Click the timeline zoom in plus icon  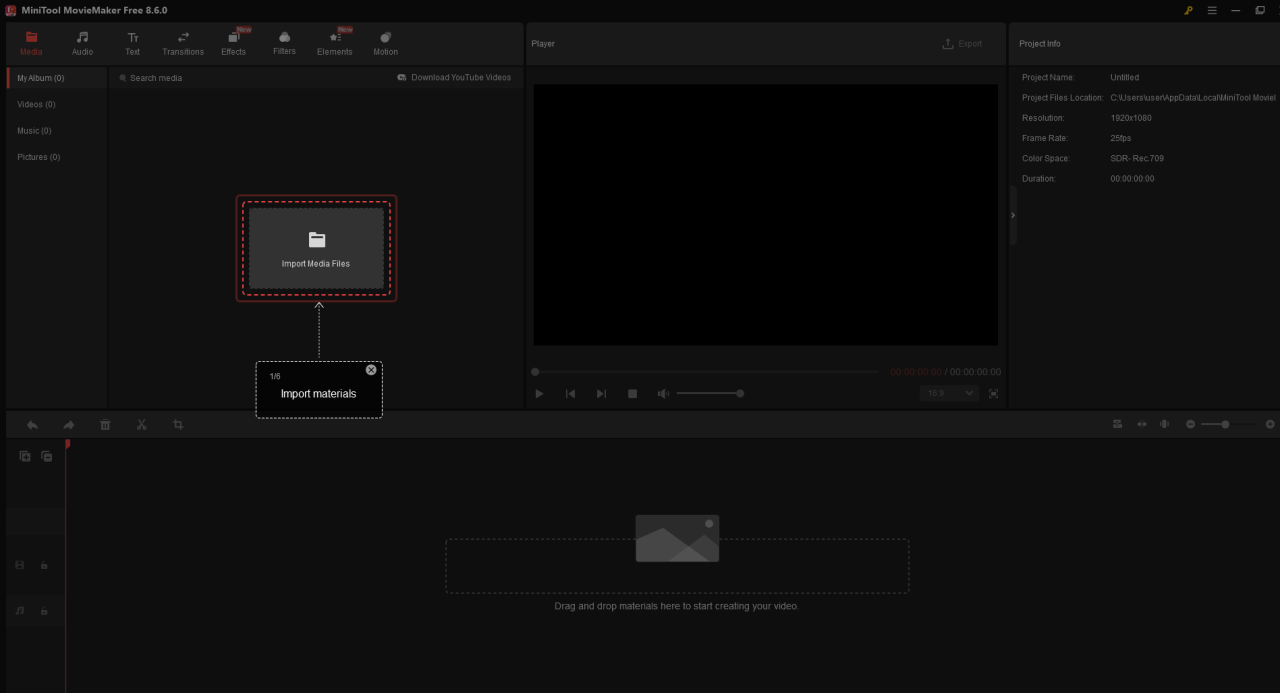coord(1270,424)
